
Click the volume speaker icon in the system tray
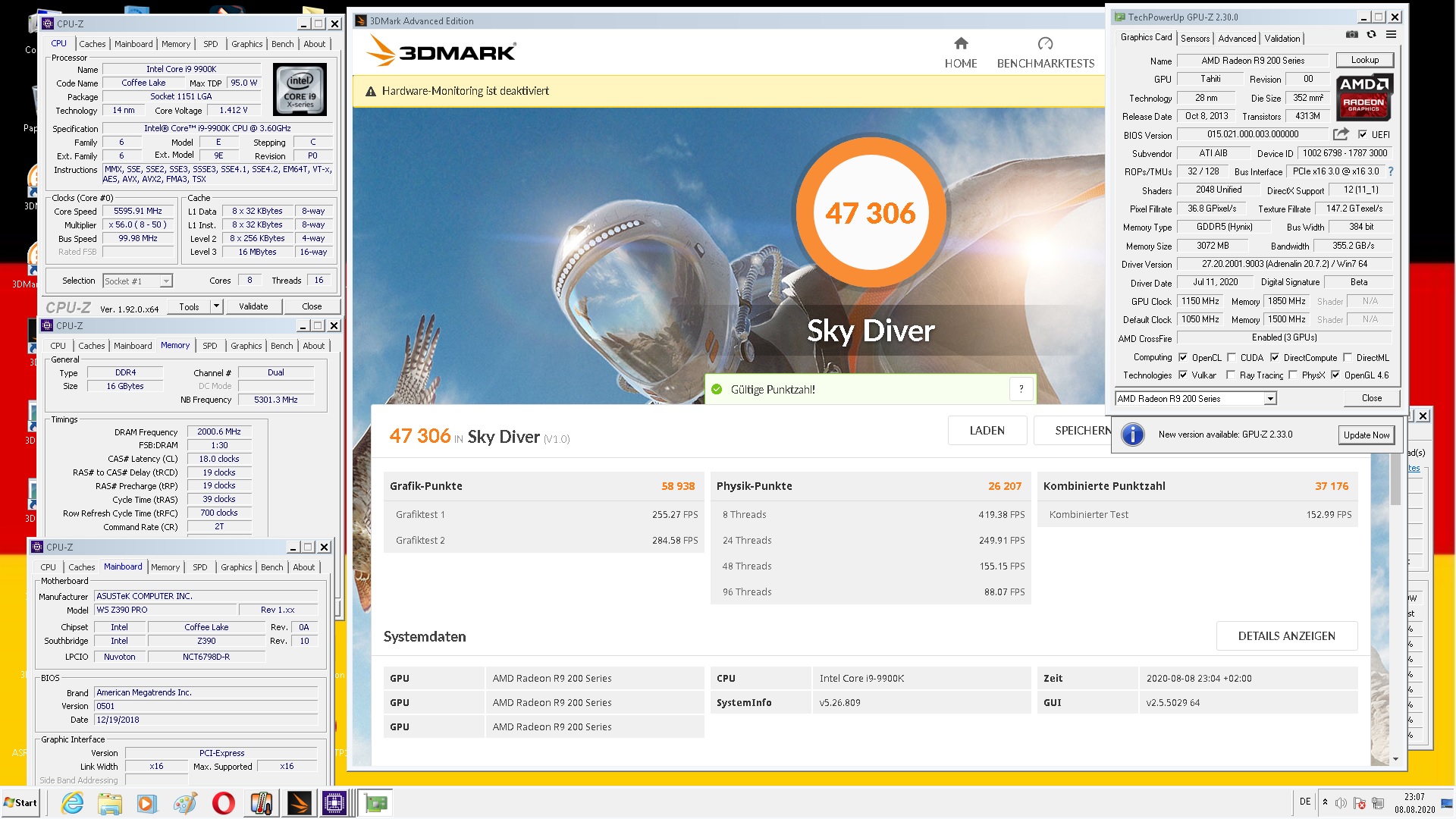1341,803
